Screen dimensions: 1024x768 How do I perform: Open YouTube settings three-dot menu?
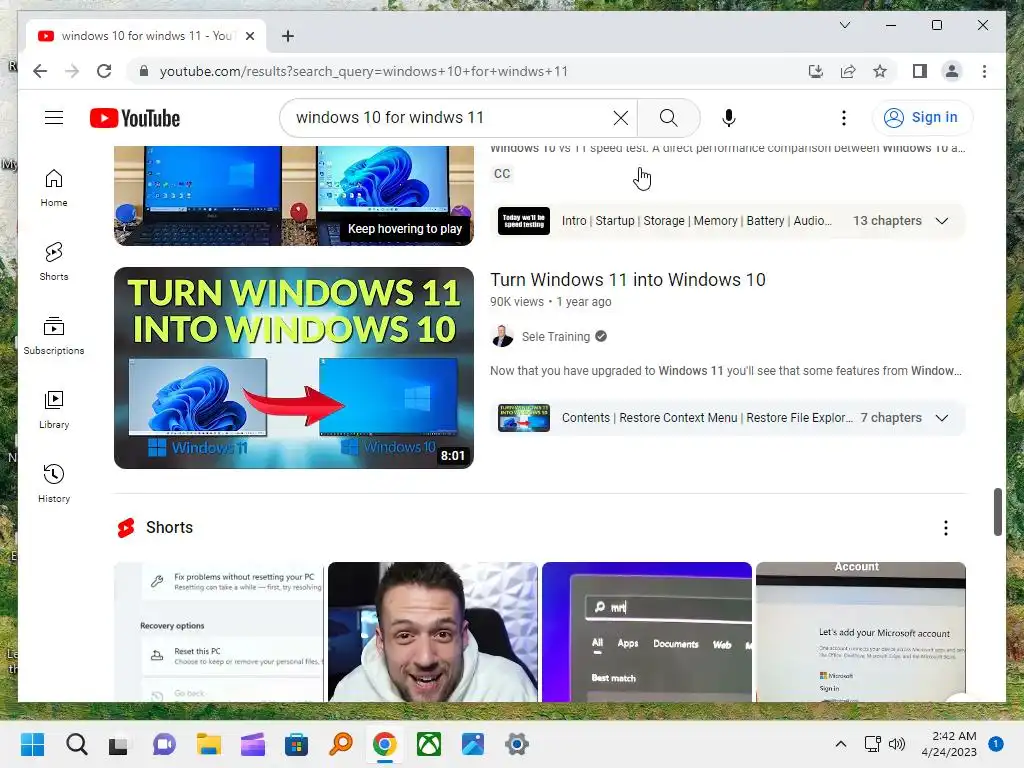coord(844,118)
